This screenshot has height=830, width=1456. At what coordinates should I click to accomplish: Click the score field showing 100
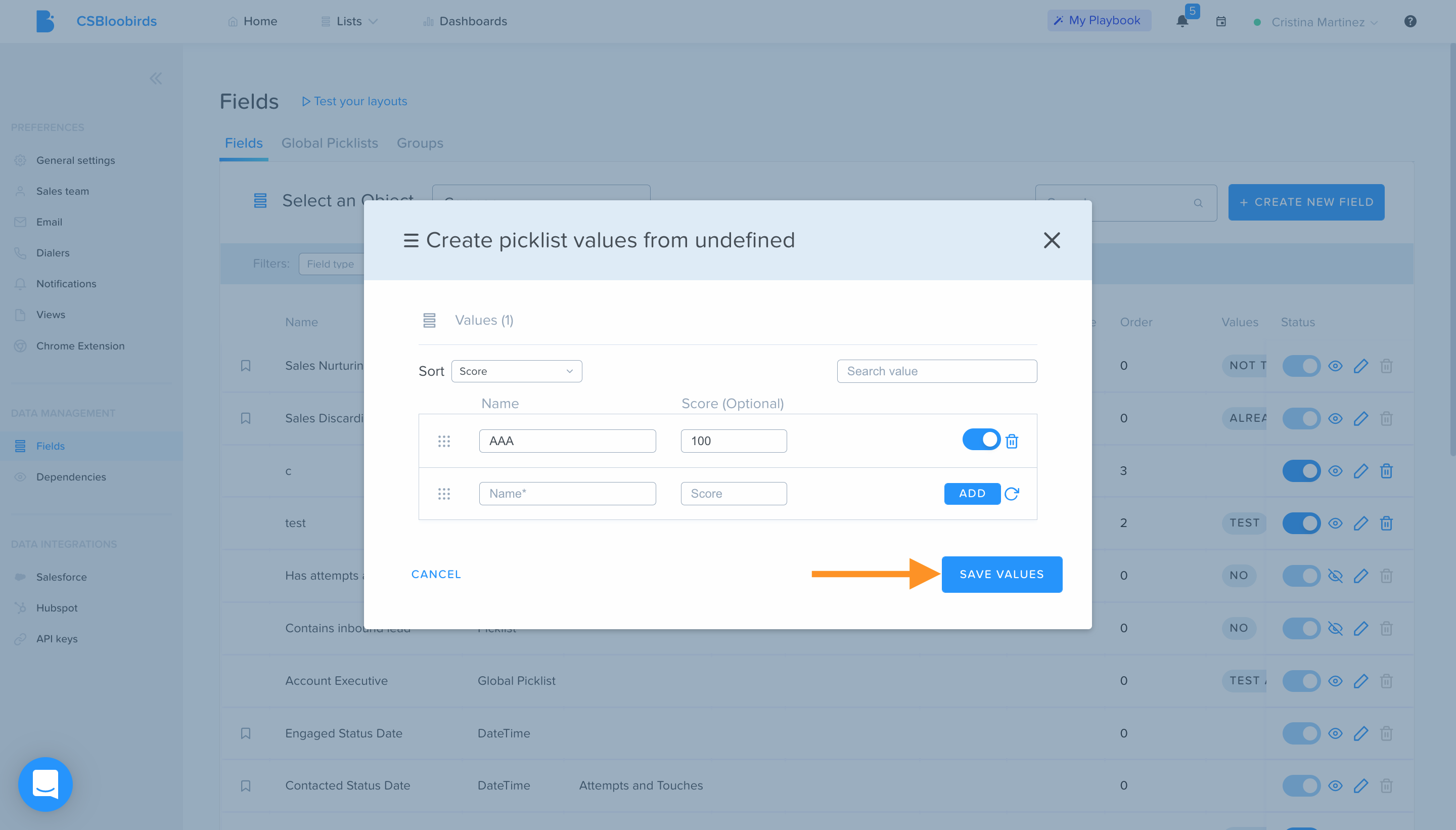coord(734,441)
